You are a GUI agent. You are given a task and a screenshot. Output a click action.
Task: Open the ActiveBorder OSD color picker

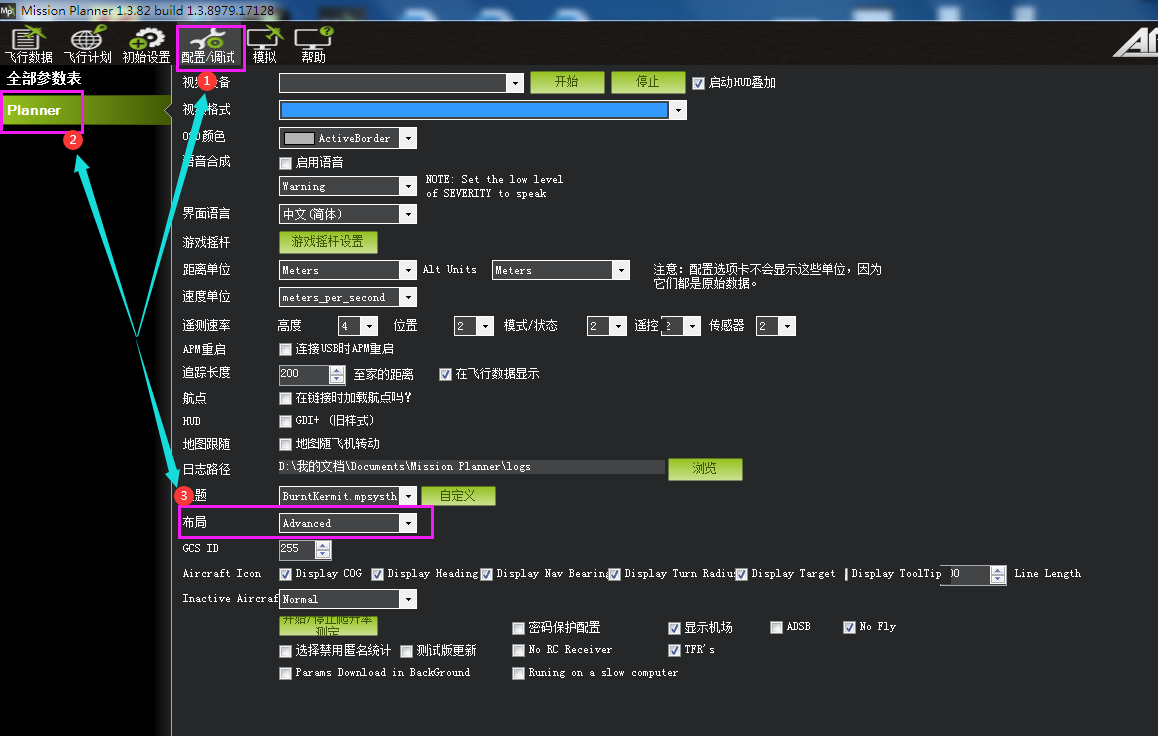347,138
